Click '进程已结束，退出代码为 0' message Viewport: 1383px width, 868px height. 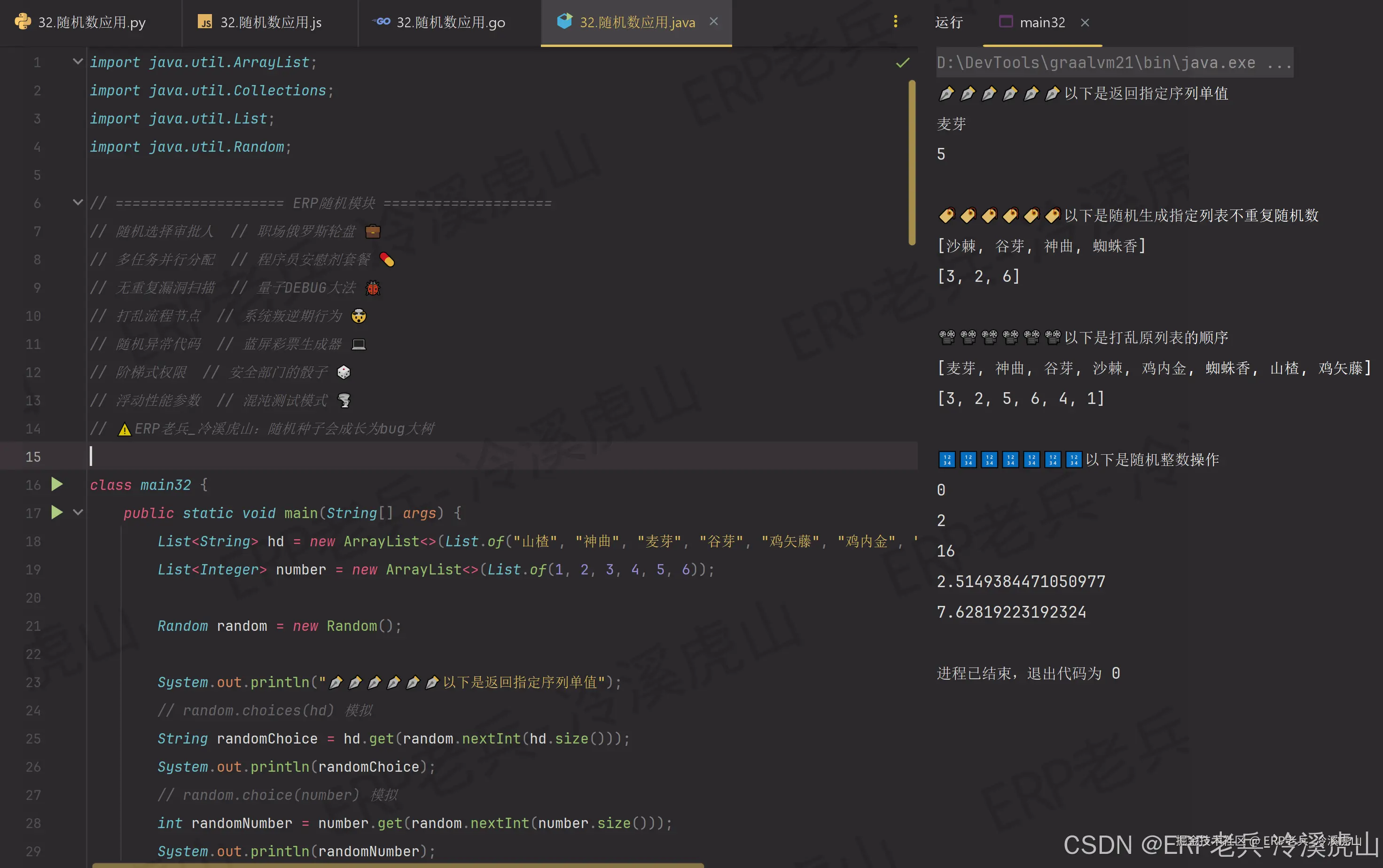1028,673
